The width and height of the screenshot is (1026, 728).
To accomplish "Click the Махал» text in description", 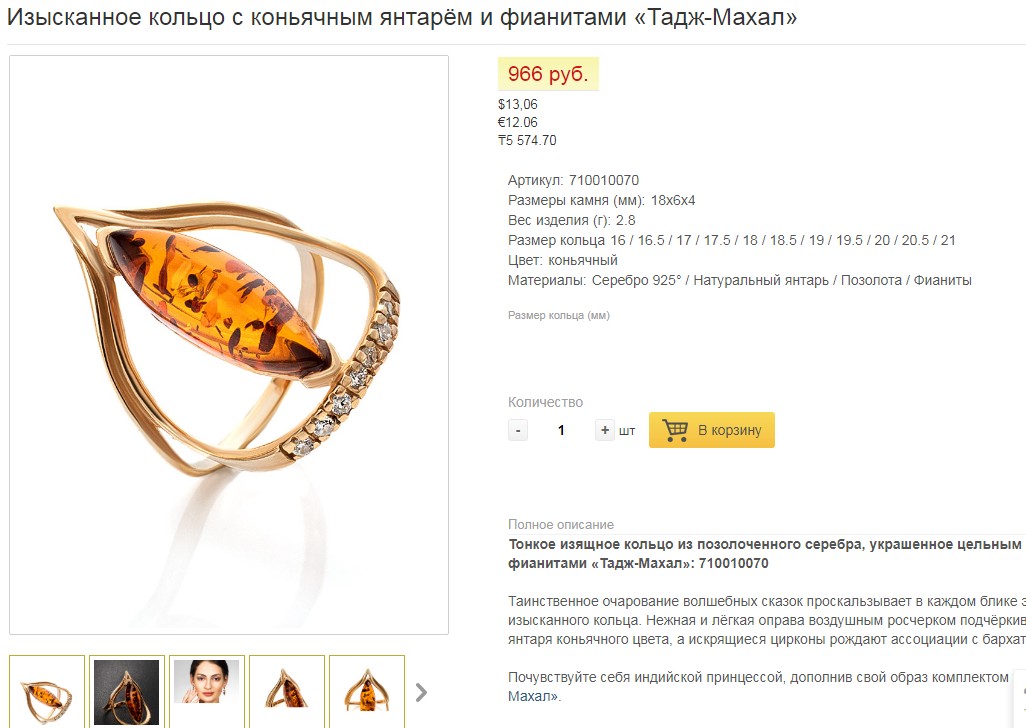I will pyautogui.click(x=535, y=697).
